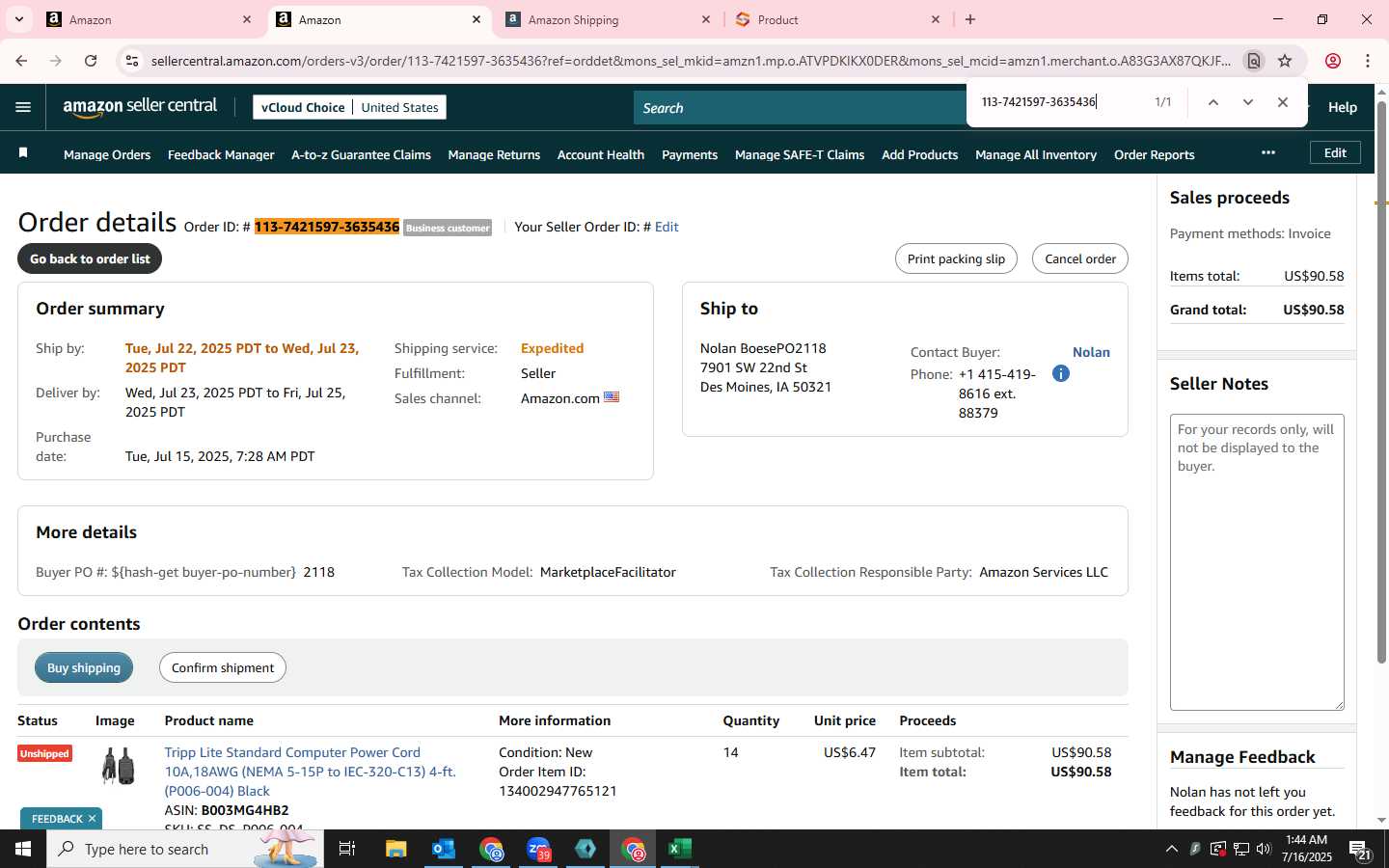Open Manage All Inventory
The width and height of the screenshot is (1389, 868).
[1036, 154]
